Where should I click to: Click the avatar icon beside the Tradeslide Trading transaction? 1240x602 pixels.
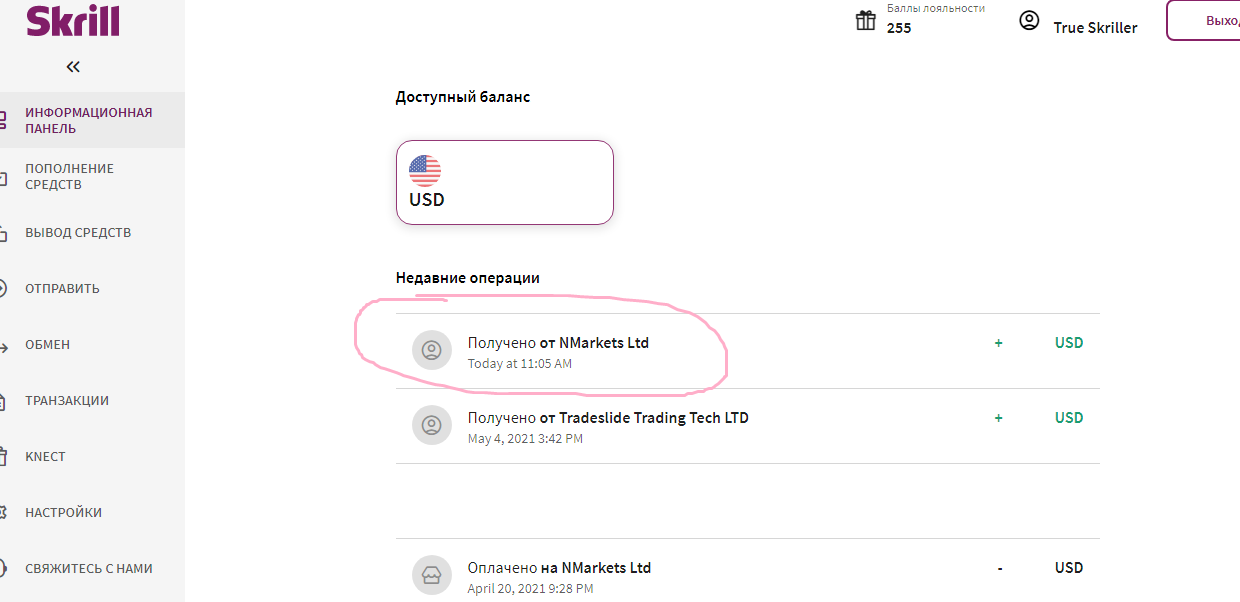[x=432, y=425]
